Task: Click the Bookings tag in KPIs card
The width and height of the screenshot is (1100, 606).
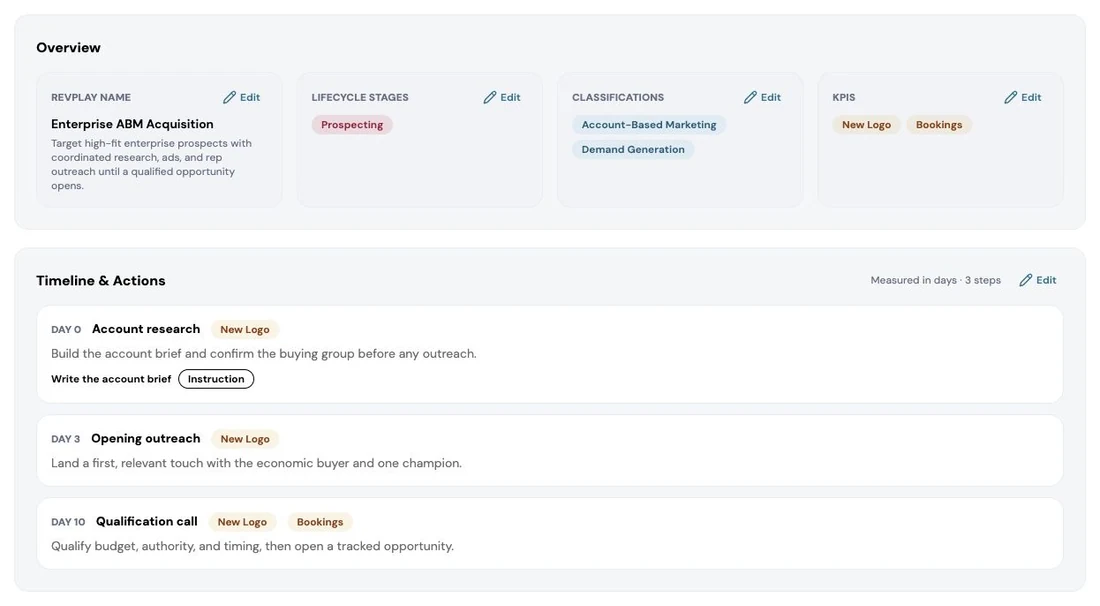Action: tap(939, 125)
